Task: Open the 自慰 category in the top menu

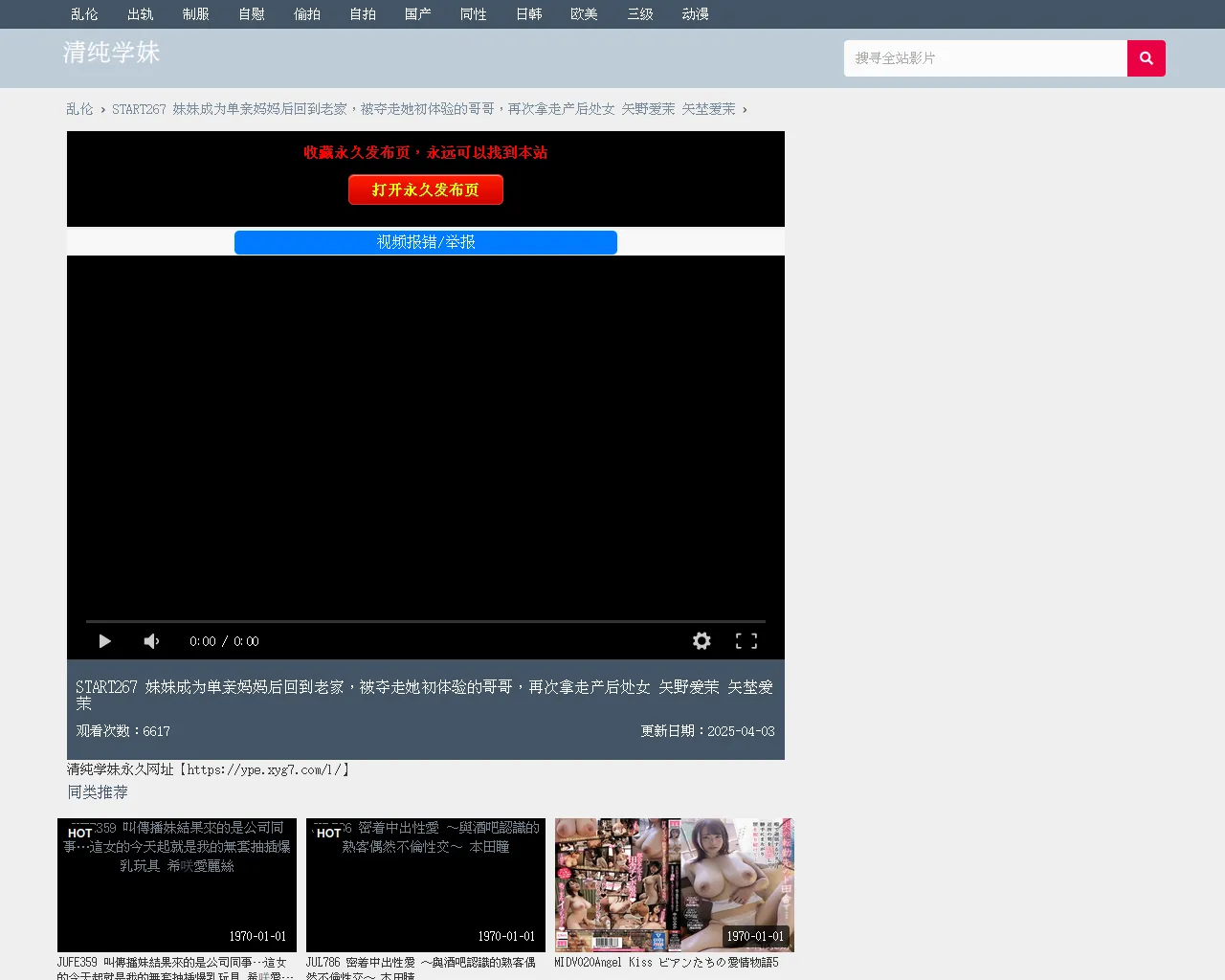Action: (x=252, y=14)
